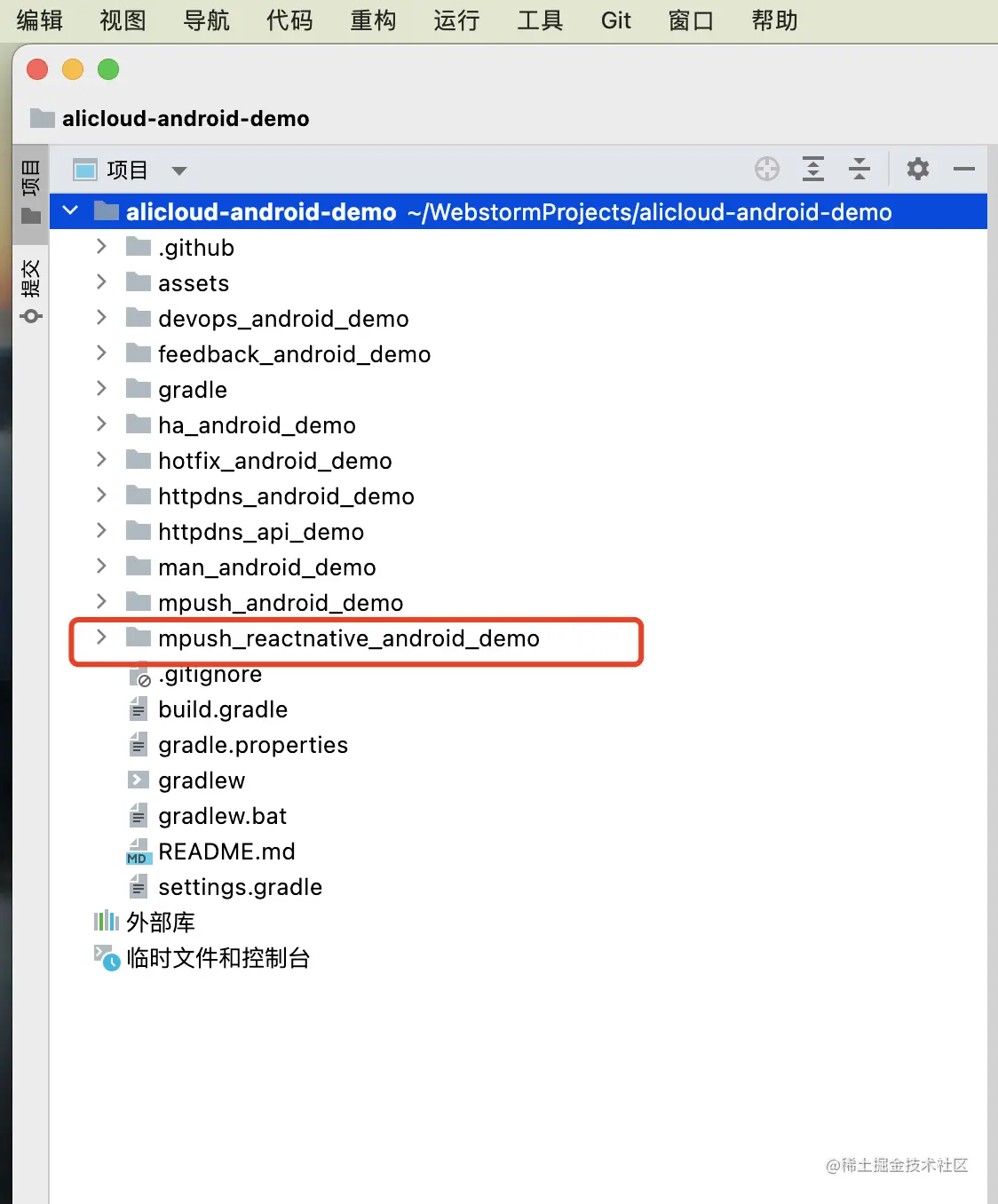
Task: Expand the mpush_android_demo folder
Action: (101, 602)
